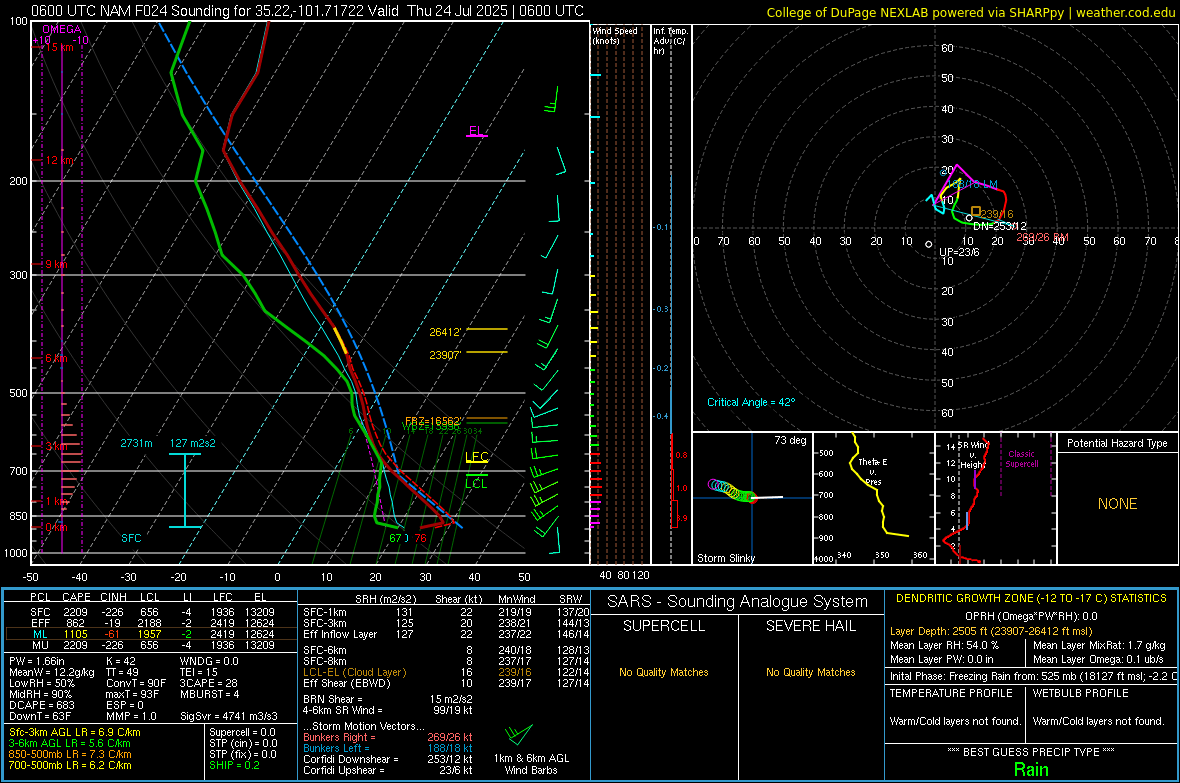Click the 'DENDRITIC GROWTH ZONE' statistics title
This screenshot has width=1180, height=783.
click(x=1031, y=598)
